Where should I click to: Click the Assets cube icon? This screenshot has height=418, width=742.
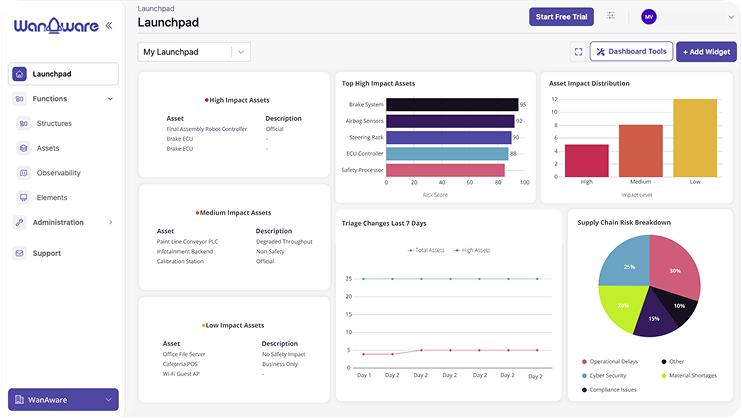[23, 148]
